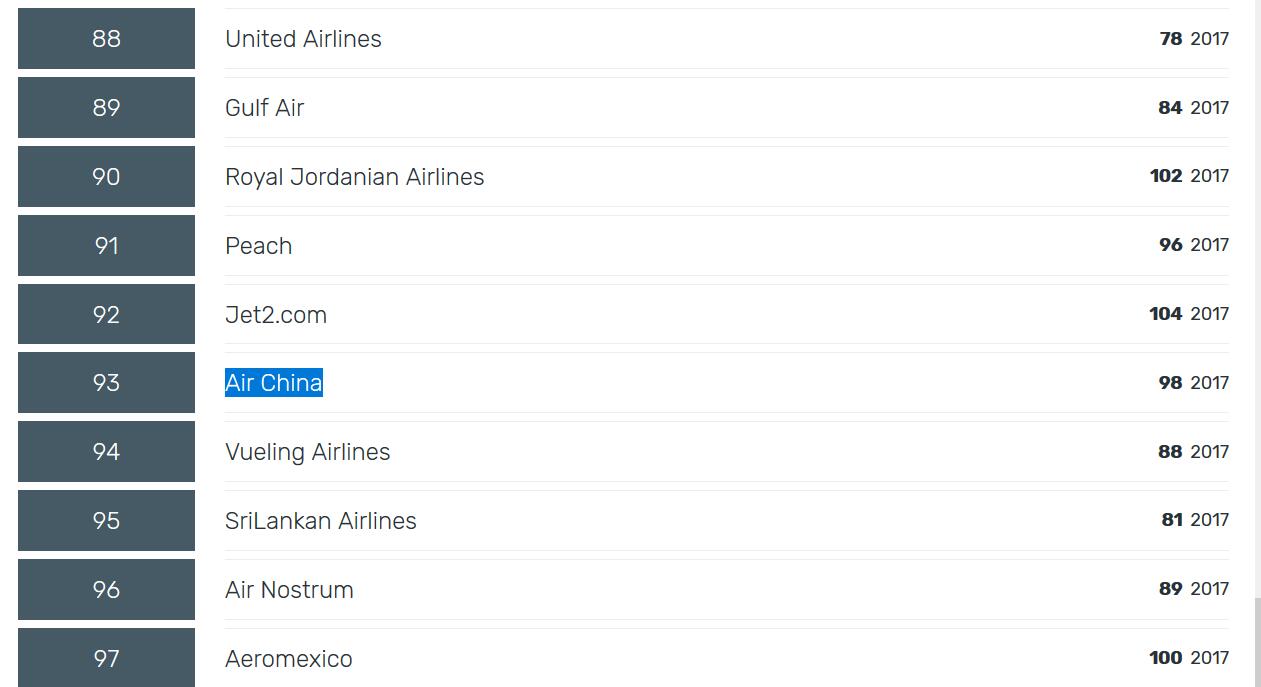This screenshot has height=687, width=1261.
Task: Click the rank 92 number box
Action: (106, 315)
